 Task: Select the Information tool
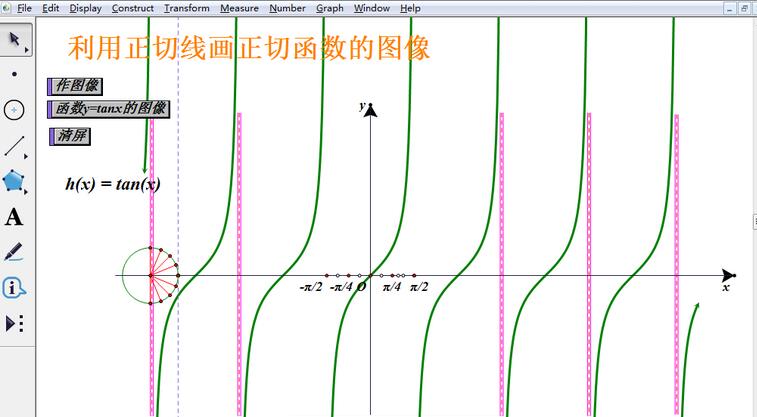click(x=14, y=288)
